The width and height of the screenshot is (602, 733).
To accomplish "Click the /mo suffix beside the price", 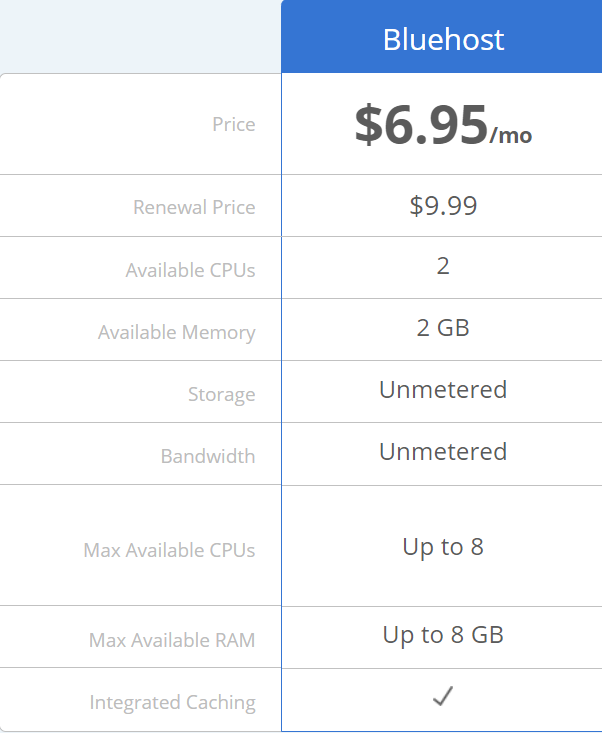I will point(511,136).
